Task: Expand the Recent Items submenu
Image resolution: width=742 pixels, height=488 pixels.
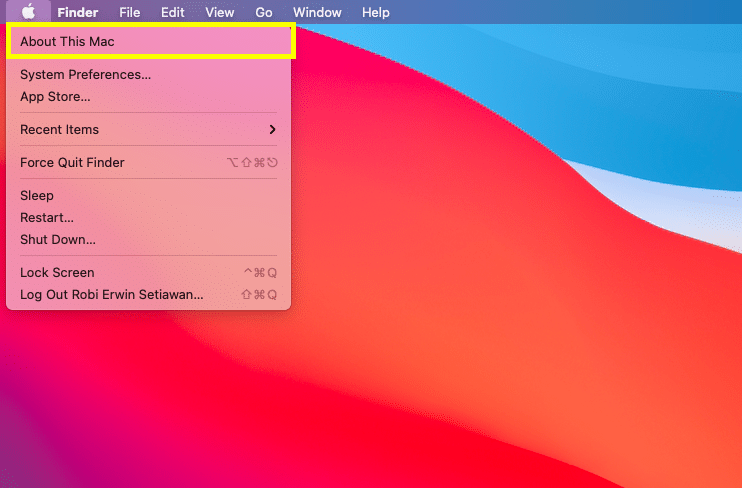Action: pos(149,130)
